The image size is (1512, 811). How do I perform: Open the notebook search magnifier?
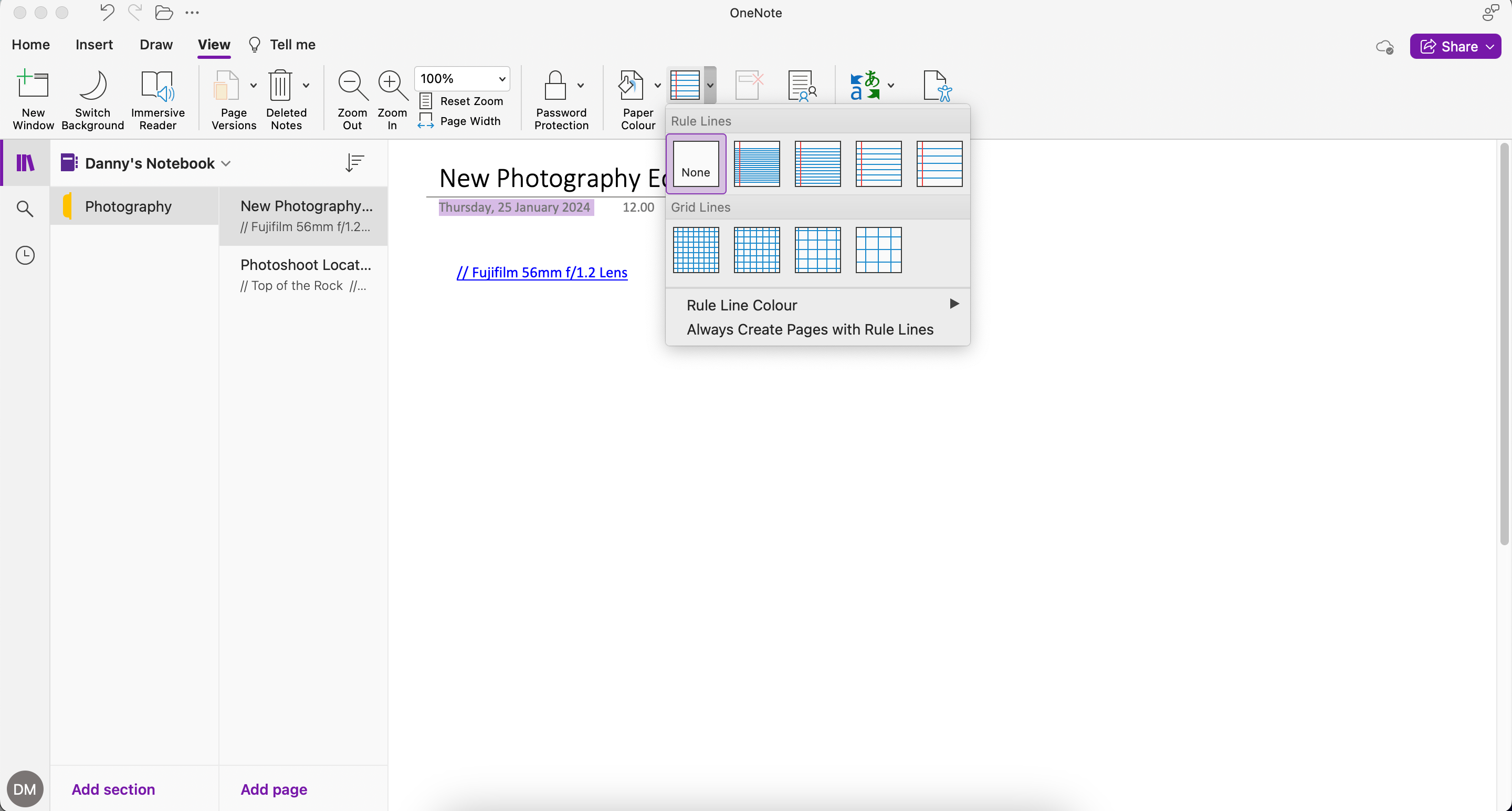pos(25,209)
